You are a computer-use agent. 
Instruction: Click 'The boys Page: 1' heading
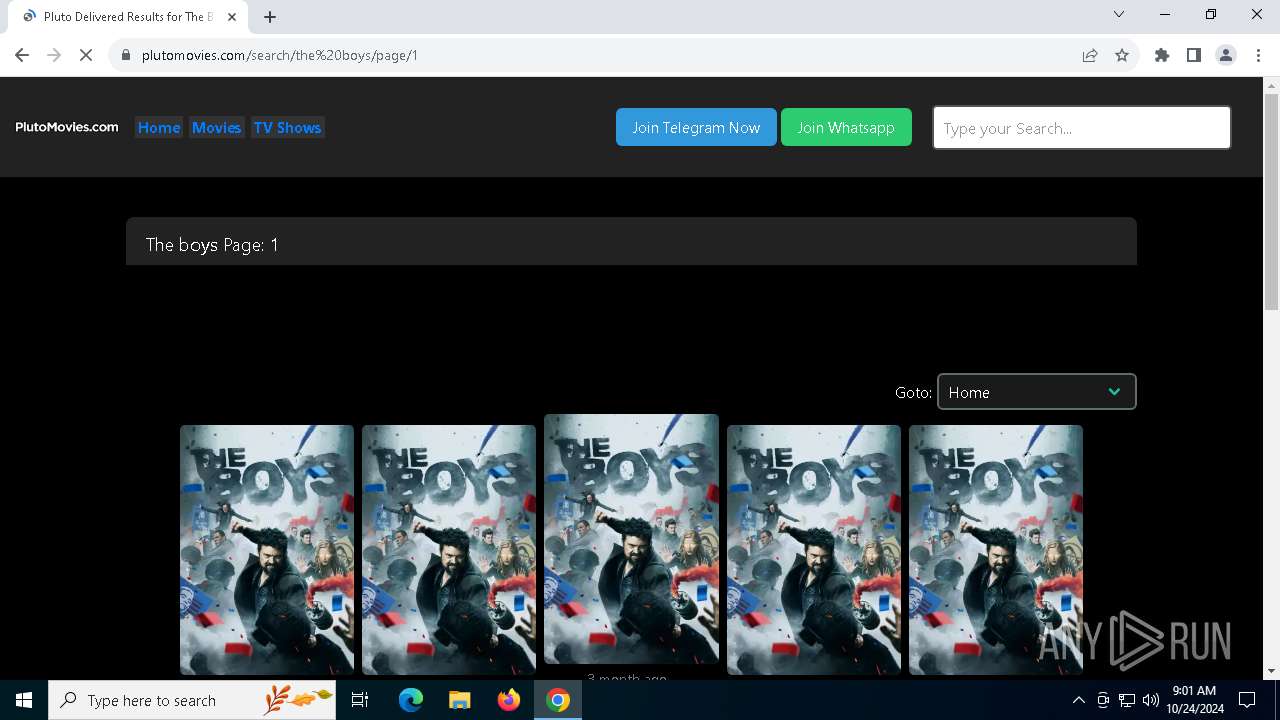212,245
